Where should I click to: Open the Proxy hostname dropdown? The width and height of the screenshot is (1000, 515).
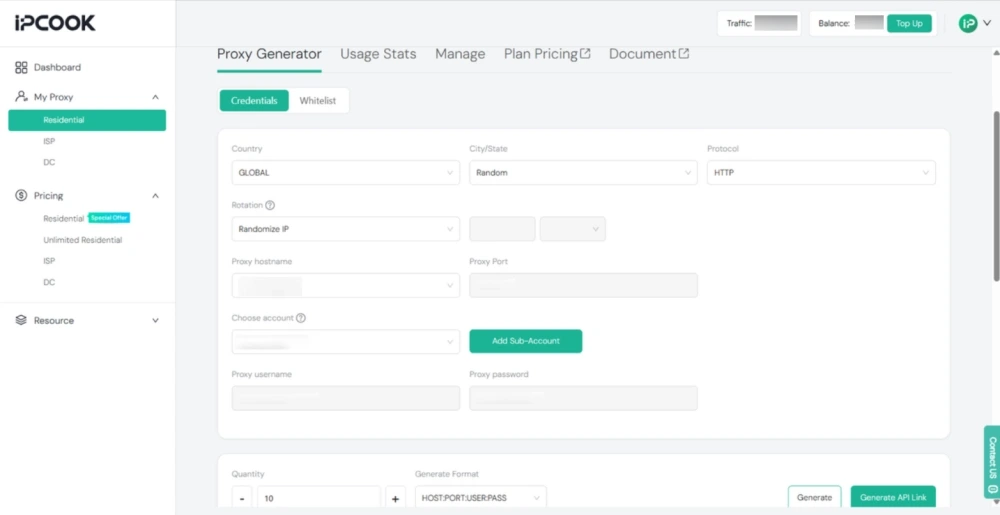346,286
